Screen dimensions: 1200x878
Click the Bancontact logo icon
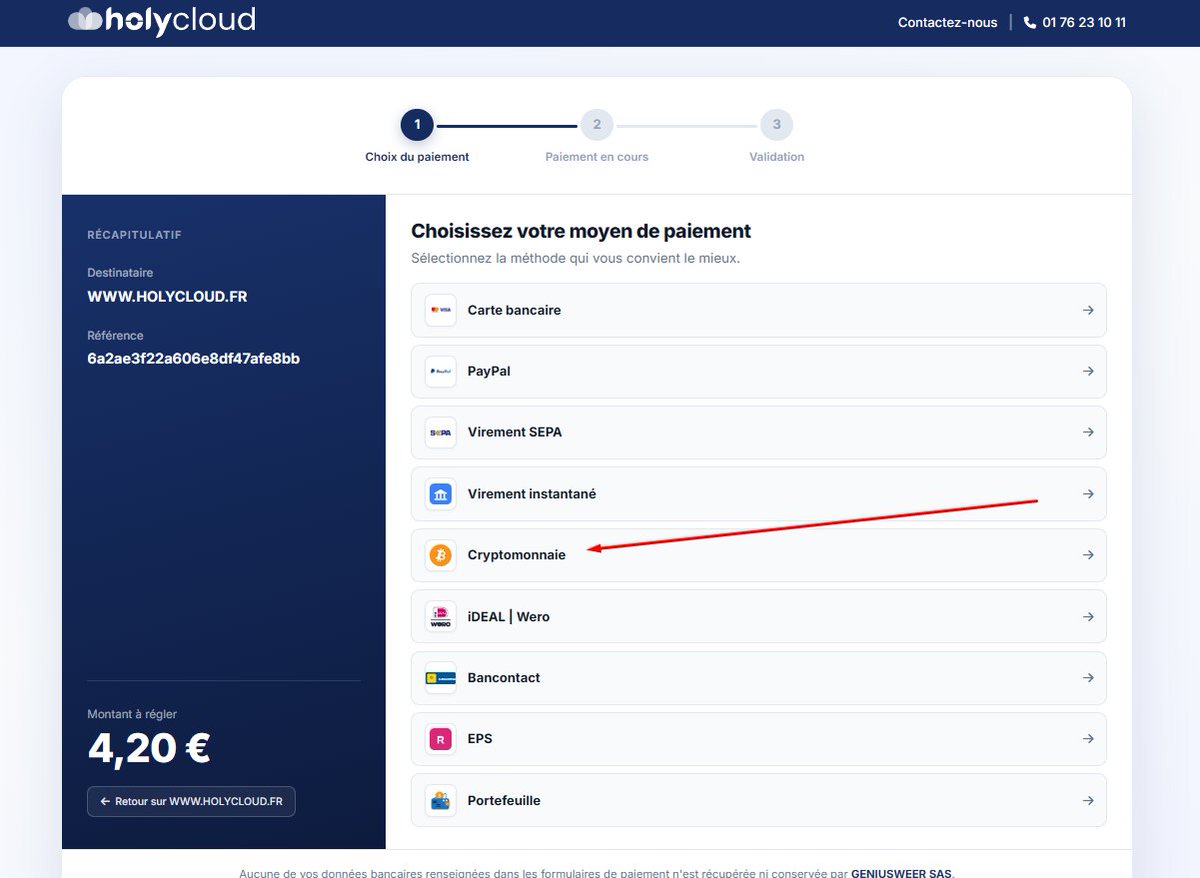point(441,677)
